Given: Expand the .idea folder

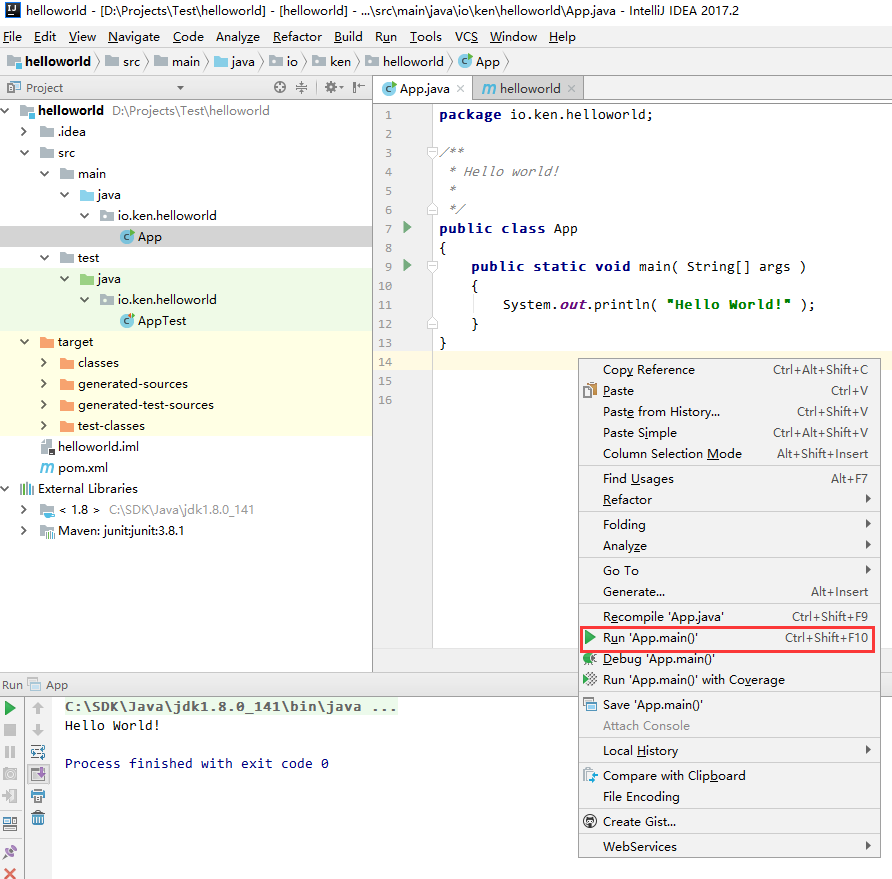Looking at the screenshot, I should (23, 131).
